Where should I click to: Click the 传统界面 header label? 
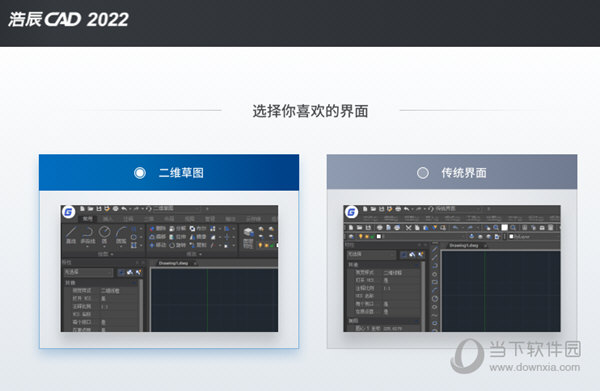coord(464,173)
